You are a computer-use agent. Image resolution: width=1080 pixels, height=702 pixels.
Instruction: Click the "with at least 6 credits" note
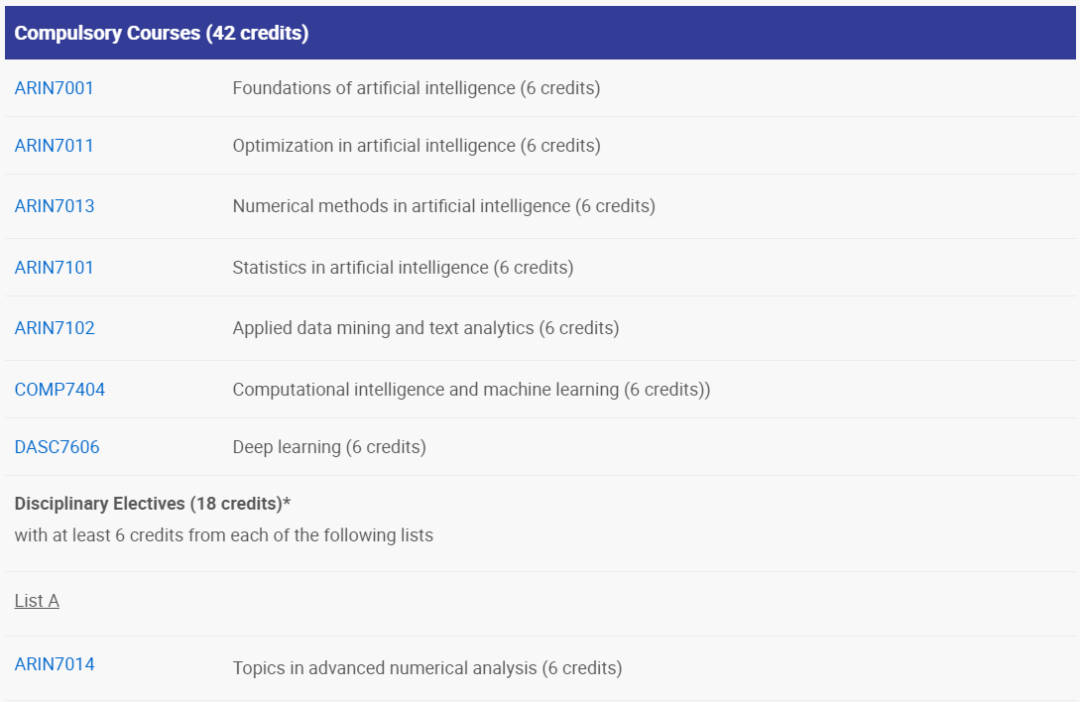224,535
